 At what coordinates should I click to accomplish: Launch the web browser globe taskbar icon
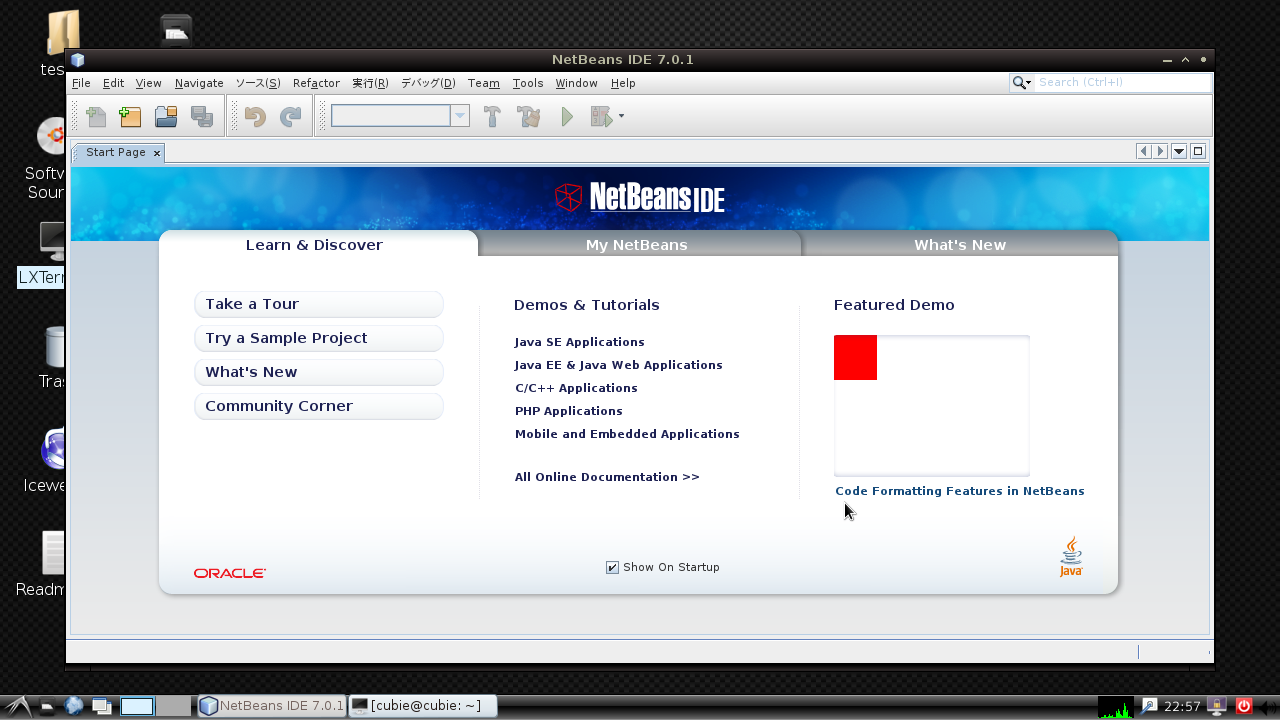74,707
